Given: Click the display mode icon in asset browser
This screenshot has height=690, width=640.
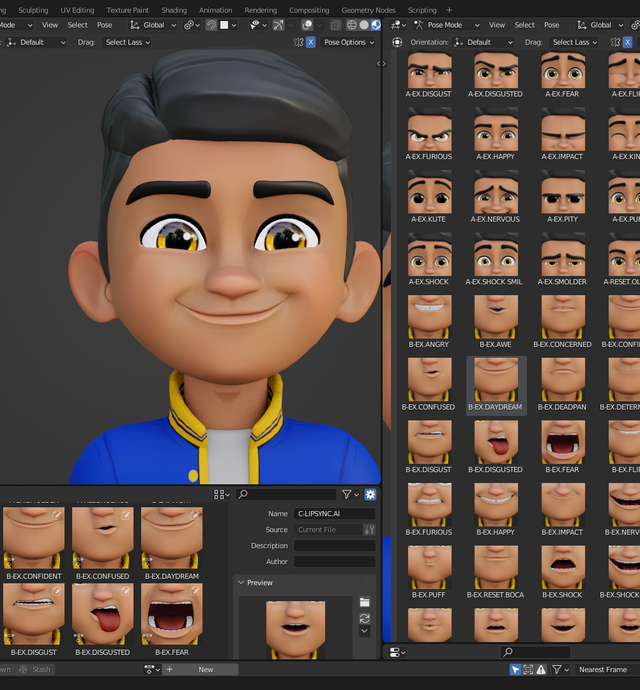Looking at the screenshot, I should (221, 494).
